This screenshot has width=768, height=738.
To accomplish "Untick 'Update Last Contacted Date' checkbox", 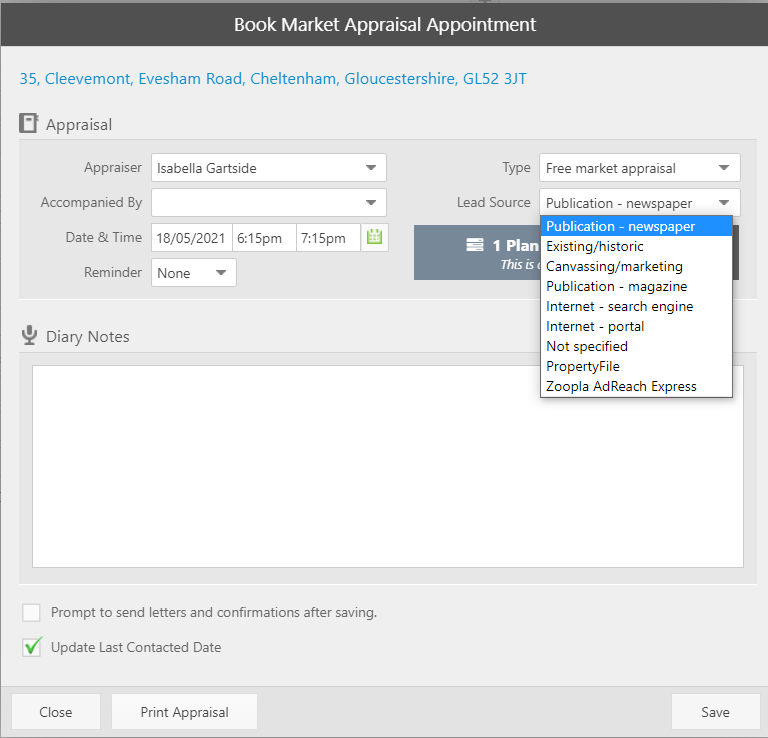I will 31,647.
